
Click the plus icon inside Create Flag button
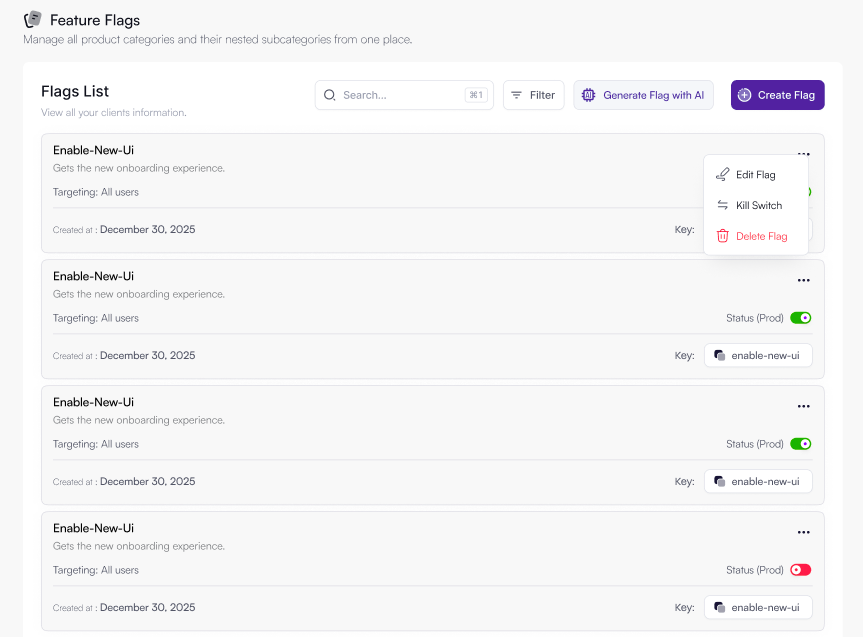click(x=744, y=95)
